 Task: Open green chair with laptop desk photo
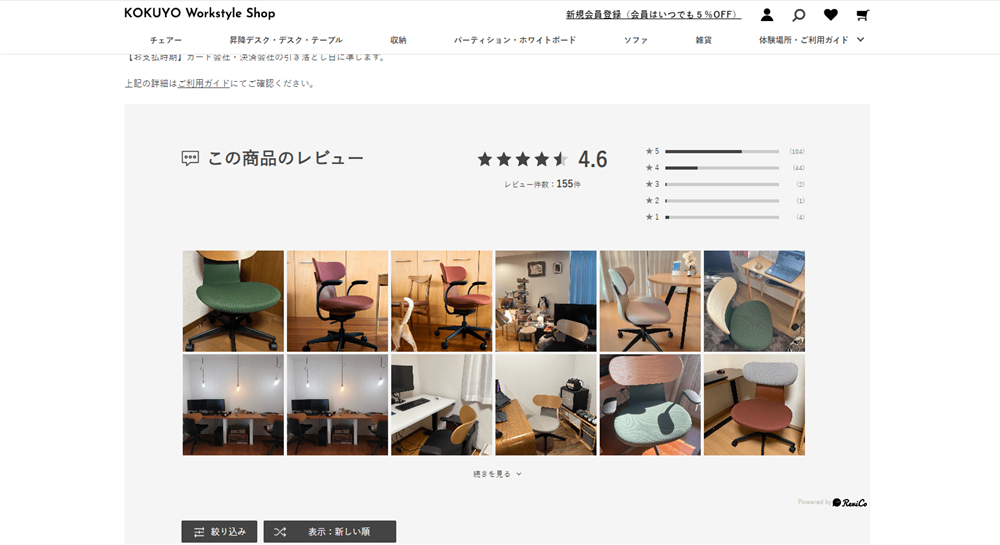tap(754, 301)
